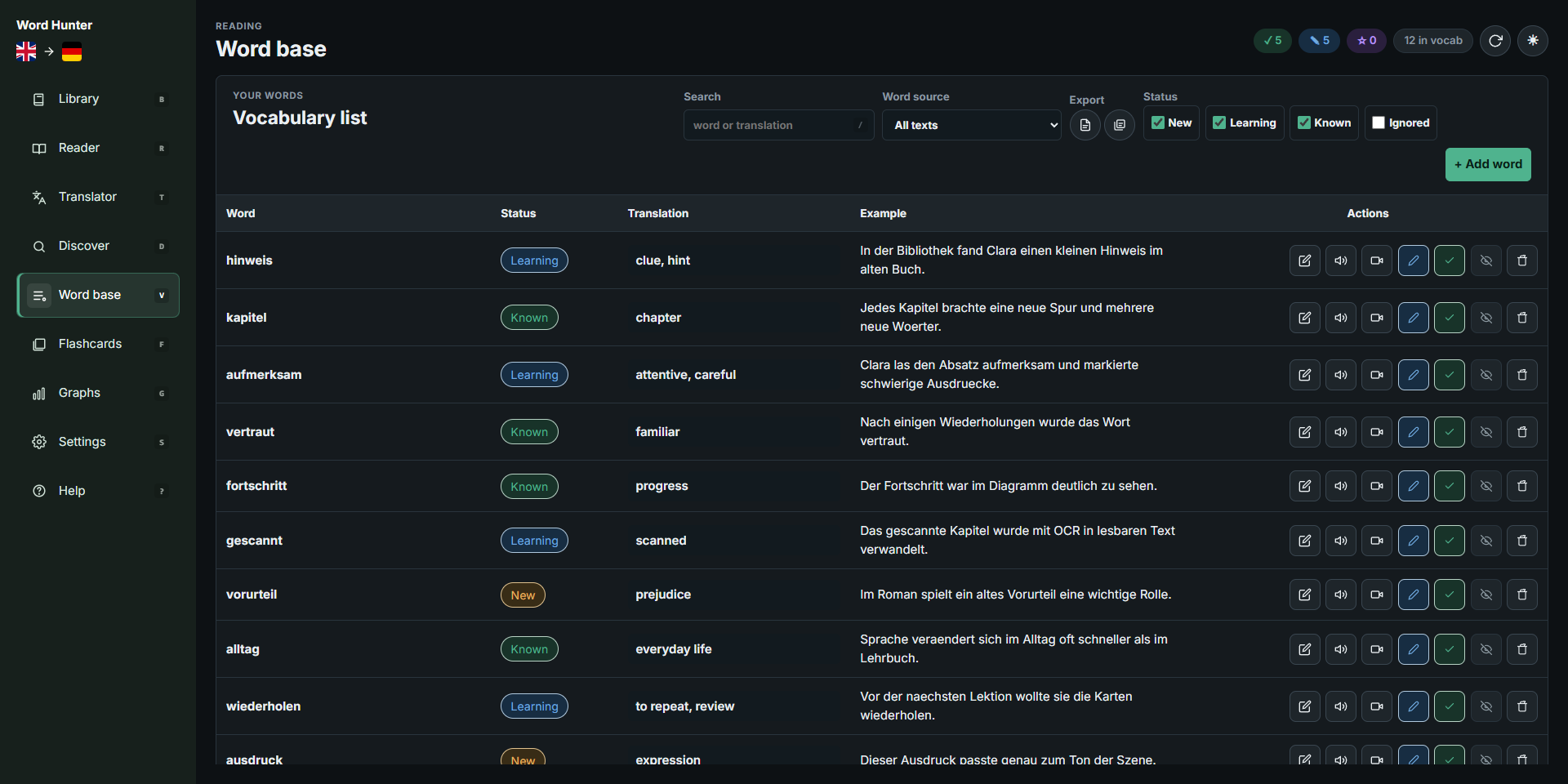Viewport: 1568px width, 784px height.
Task: Ignore the aufmerksam word
Action: (x=1486, y=375)
